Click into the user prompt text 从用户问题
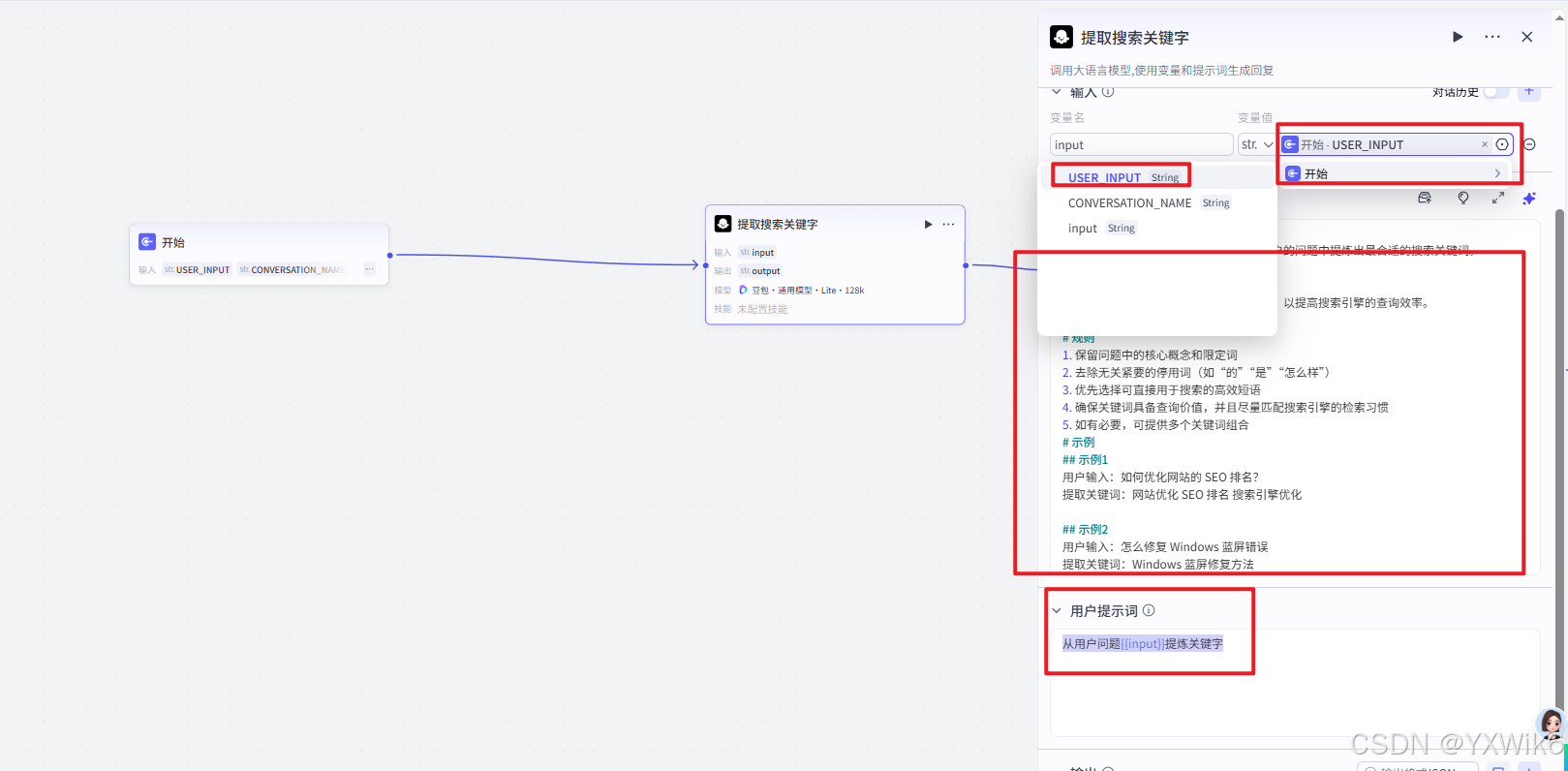Viewport: 1568px width, 771px height. [x=1091, y=643]
